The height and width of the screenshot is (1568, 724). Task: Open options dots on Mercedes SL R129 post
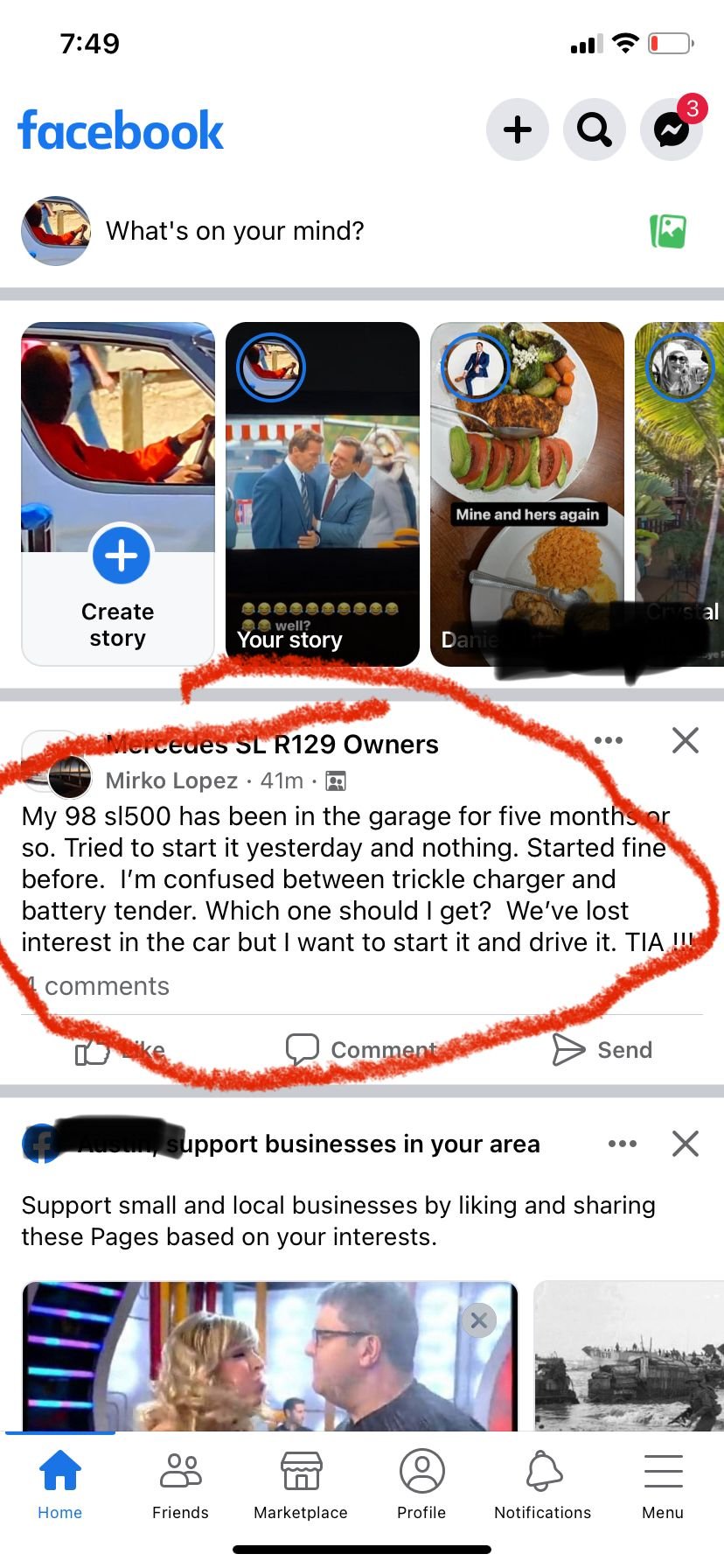click(609, 740)
